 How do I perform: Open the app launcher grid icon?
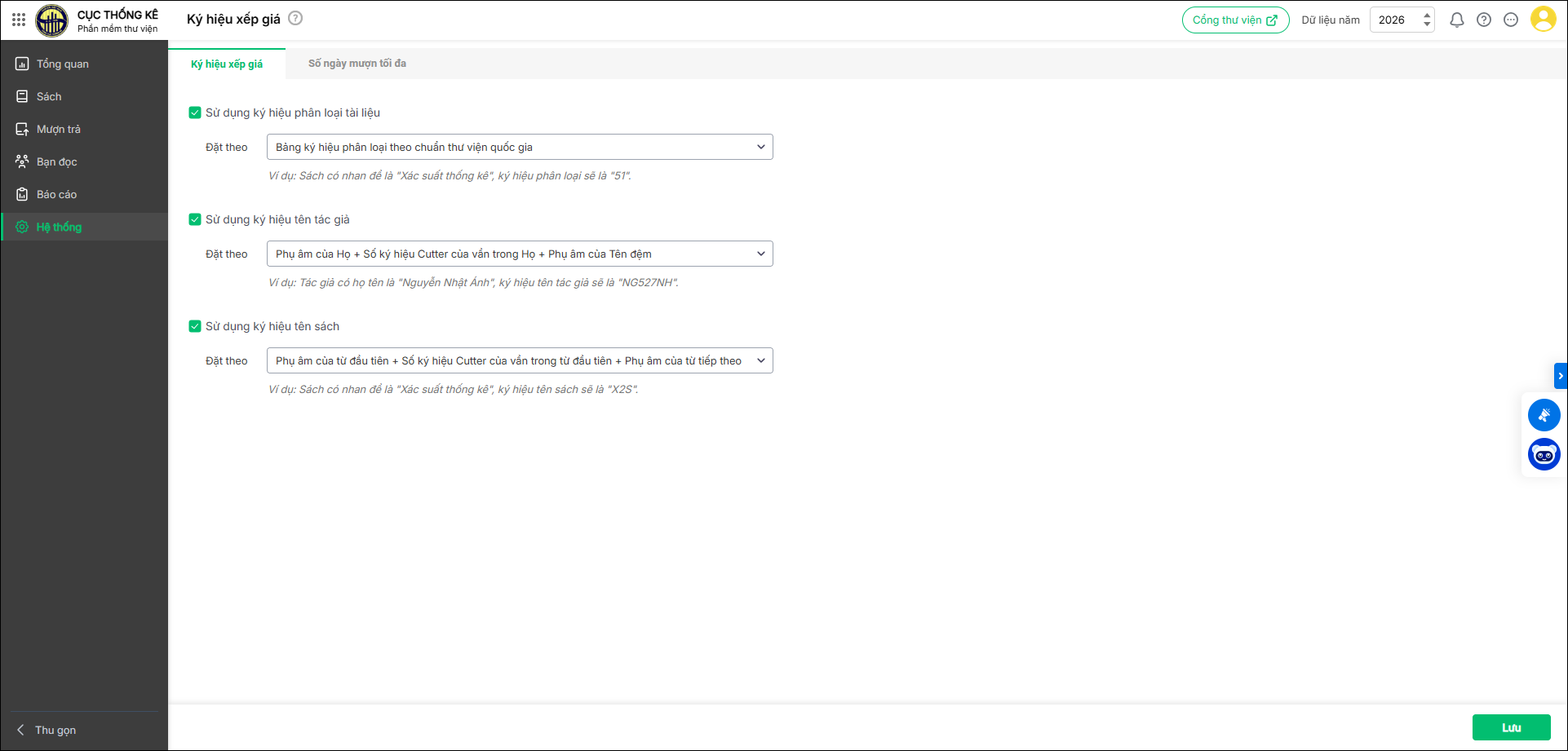pyautogui.click(x=19, y=19)
